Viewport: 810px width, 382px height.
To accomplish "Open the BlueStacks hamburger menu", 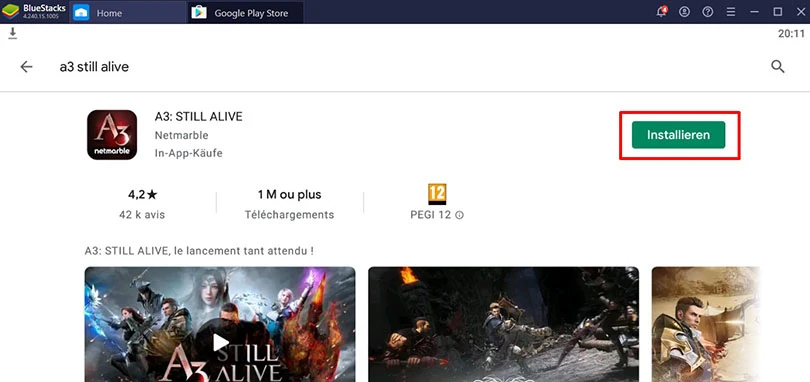I will [730, 11].
